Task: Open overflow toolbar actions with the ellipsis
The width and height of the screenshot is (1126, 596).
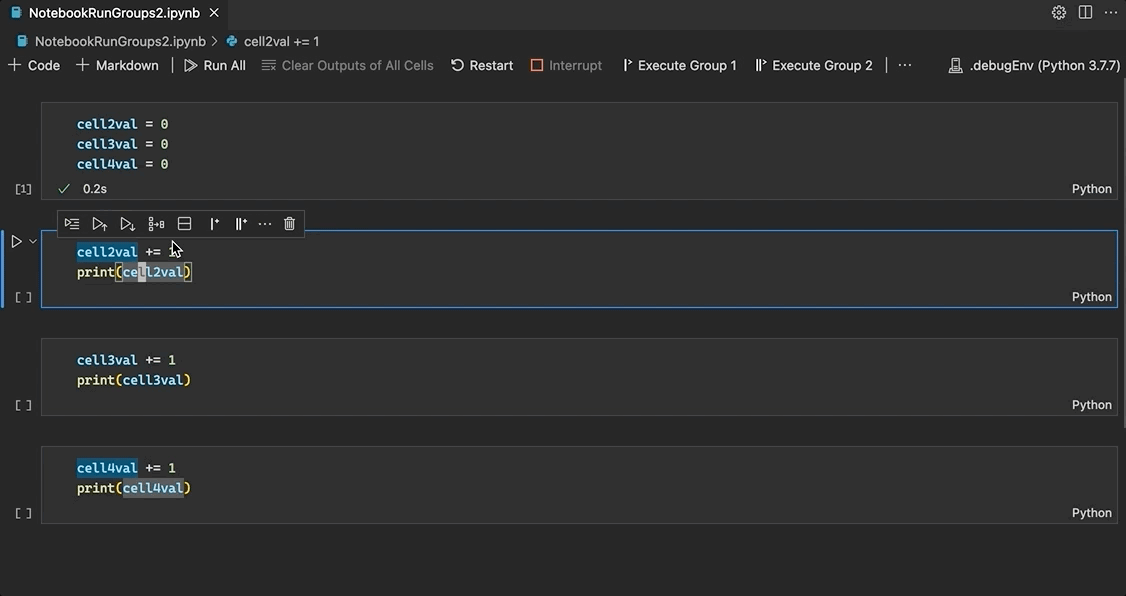Action: coord(904,64)
